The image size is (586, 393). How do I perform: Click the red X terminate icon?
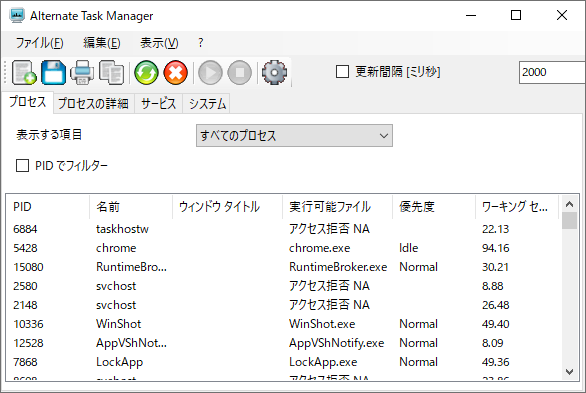(x=176, y=72)
